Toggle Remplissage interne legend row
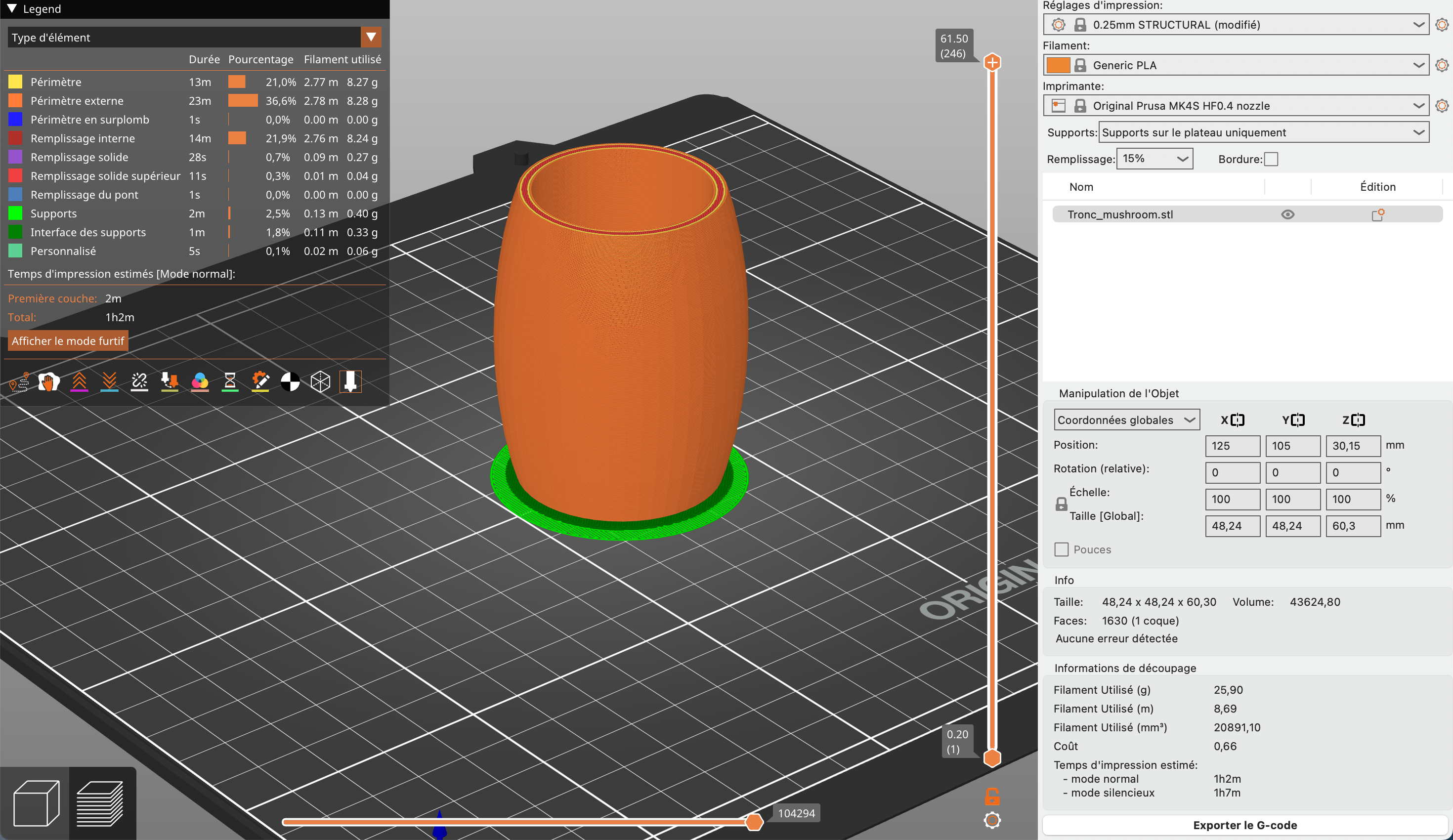 click(x=193, y=138)
